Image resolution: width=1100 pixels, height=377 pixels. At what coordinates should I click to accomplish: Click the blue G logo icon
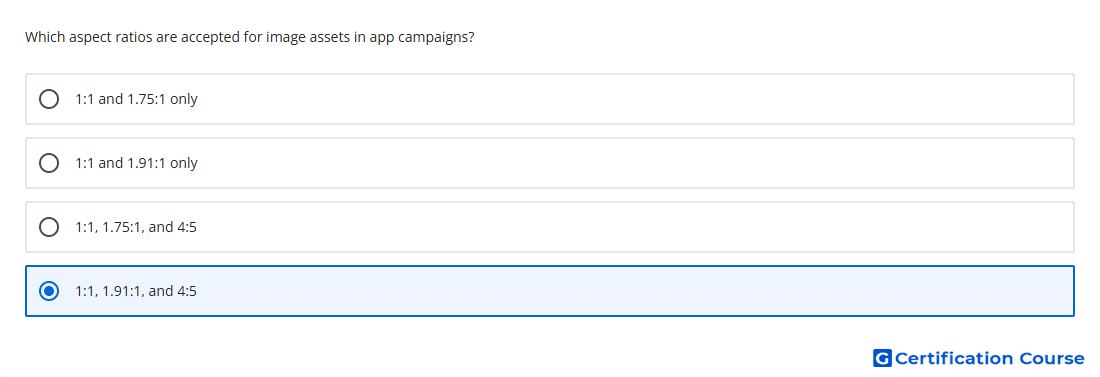click(882, 359)
